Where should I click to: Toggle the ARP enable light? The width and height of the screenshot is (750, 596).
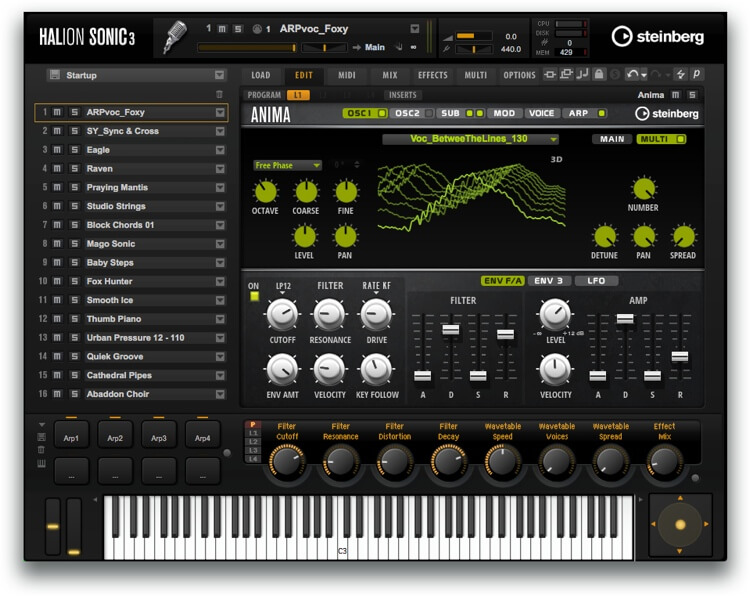click(602, 113)
